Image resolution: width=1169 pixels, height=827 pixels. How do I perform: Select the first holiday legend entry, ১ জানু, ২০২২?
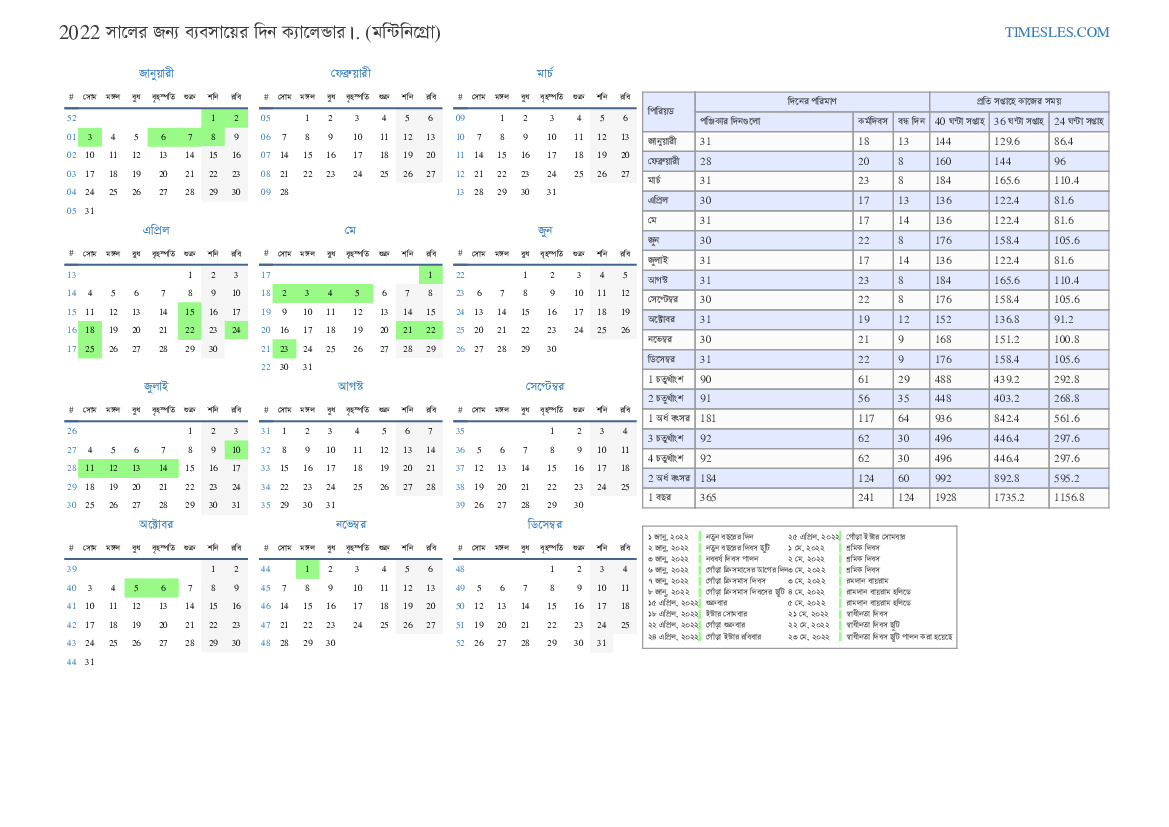click(x=668, y=537)
